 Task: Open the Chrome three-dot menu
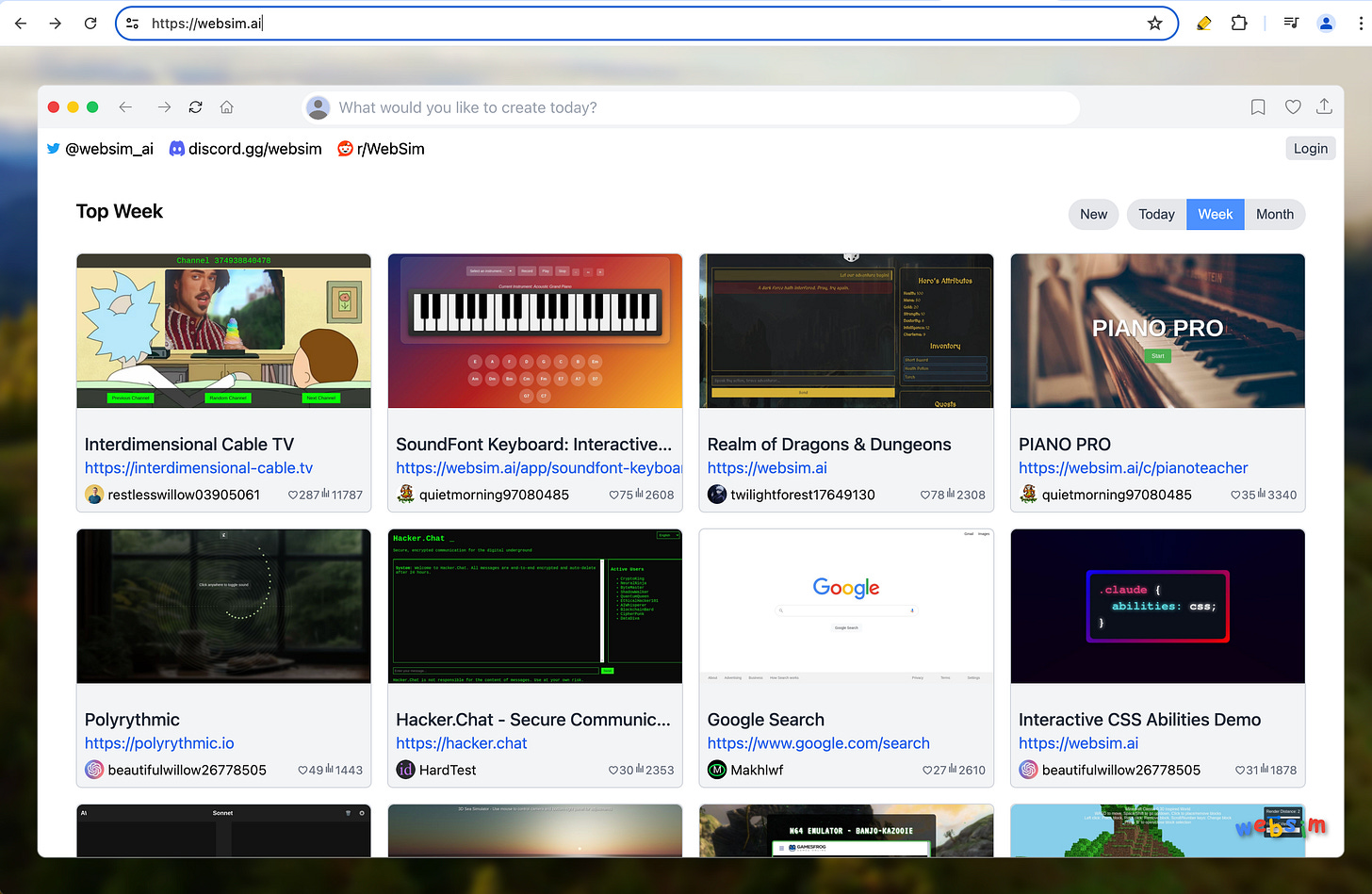[1360, 24]
